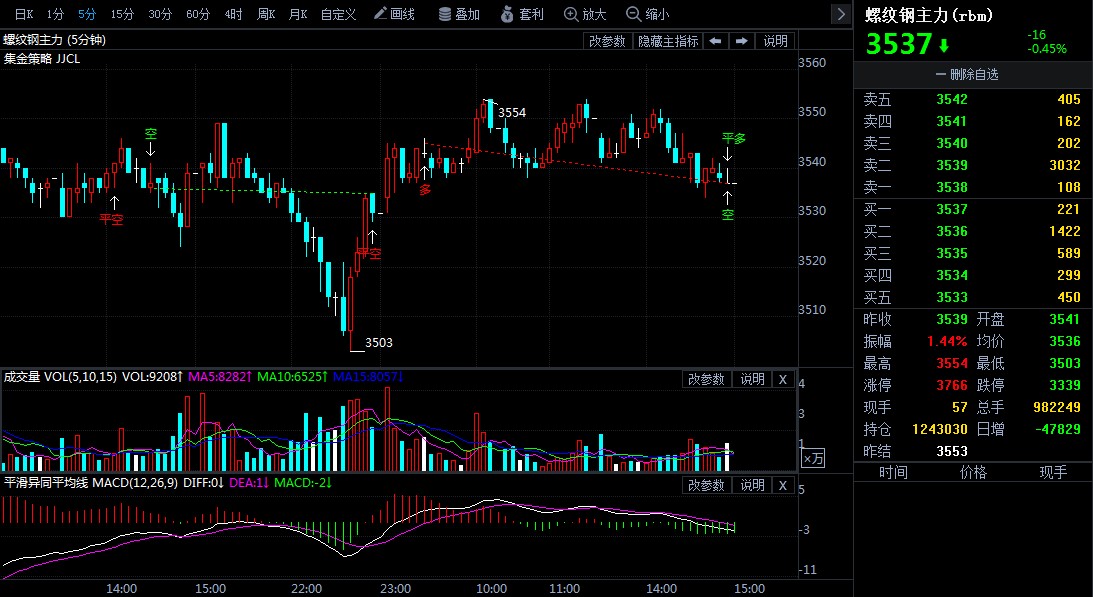Close the MACD indicator panel with X
The width and height of the screenshot is (1093, 597).
pos(783,485)
